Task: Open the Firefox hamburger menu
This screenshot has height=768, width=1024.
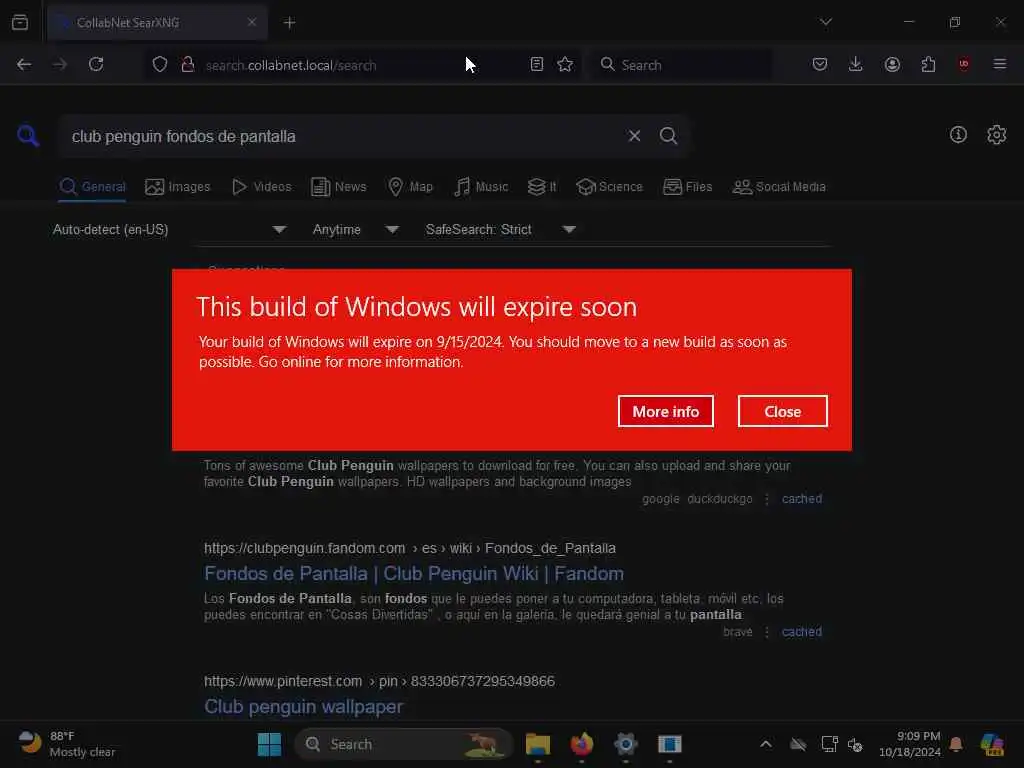Action: [x=999, y=64]
